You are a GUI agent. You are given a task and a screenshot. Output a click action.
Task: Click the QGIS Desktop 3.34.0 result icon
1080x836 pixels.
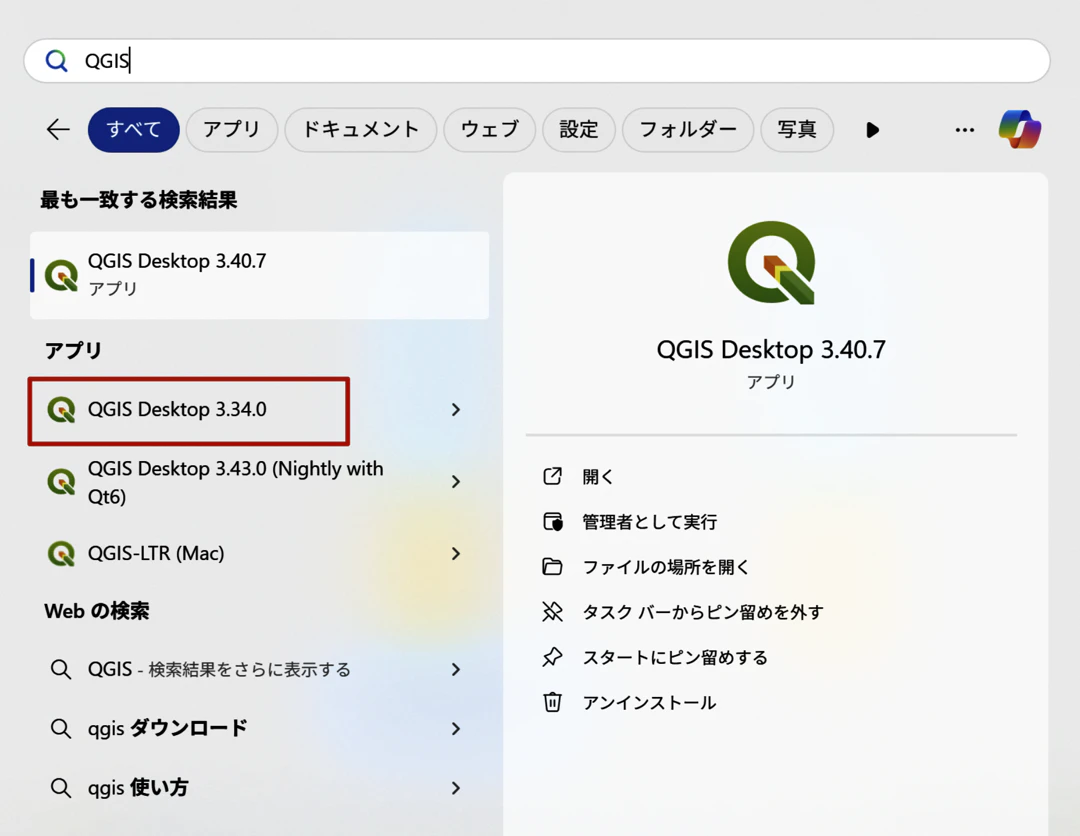pos(62,410)
